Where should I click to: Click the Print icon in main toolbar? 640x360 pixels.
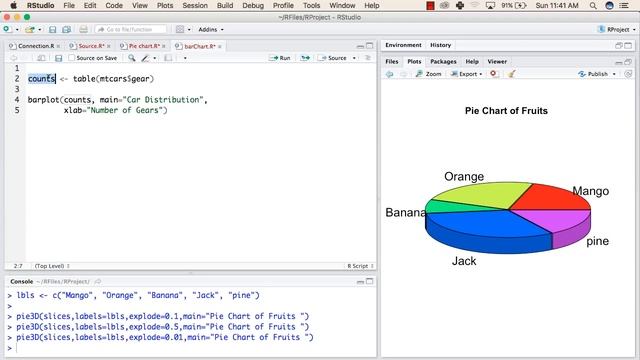click(83, 29)
